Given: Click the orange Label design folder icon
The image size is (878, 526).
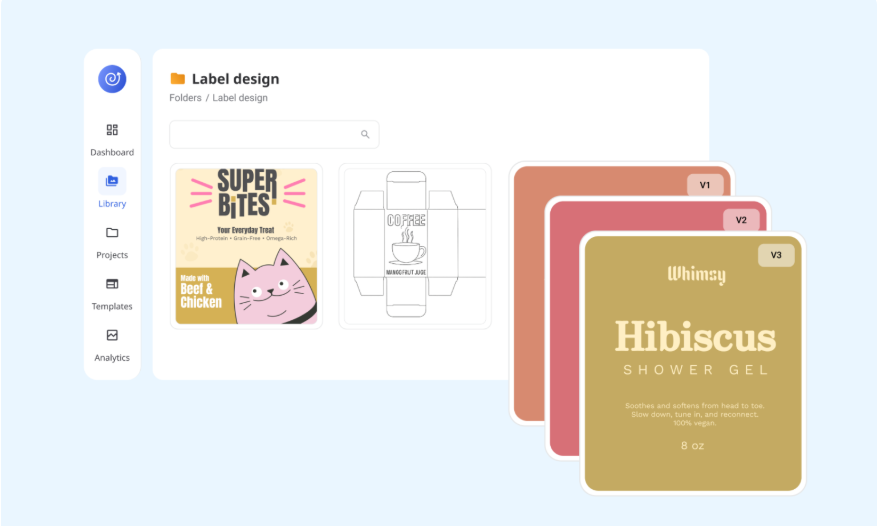Looking at the screenshot, I should click(178, 78).
